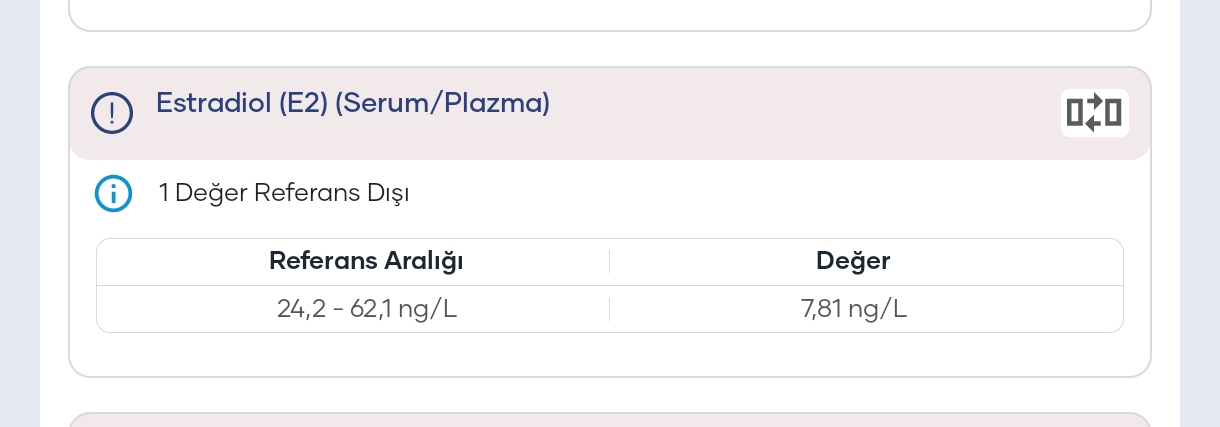Click the divider between value cells
1220x427 pixels.
[x=609, y=309]
